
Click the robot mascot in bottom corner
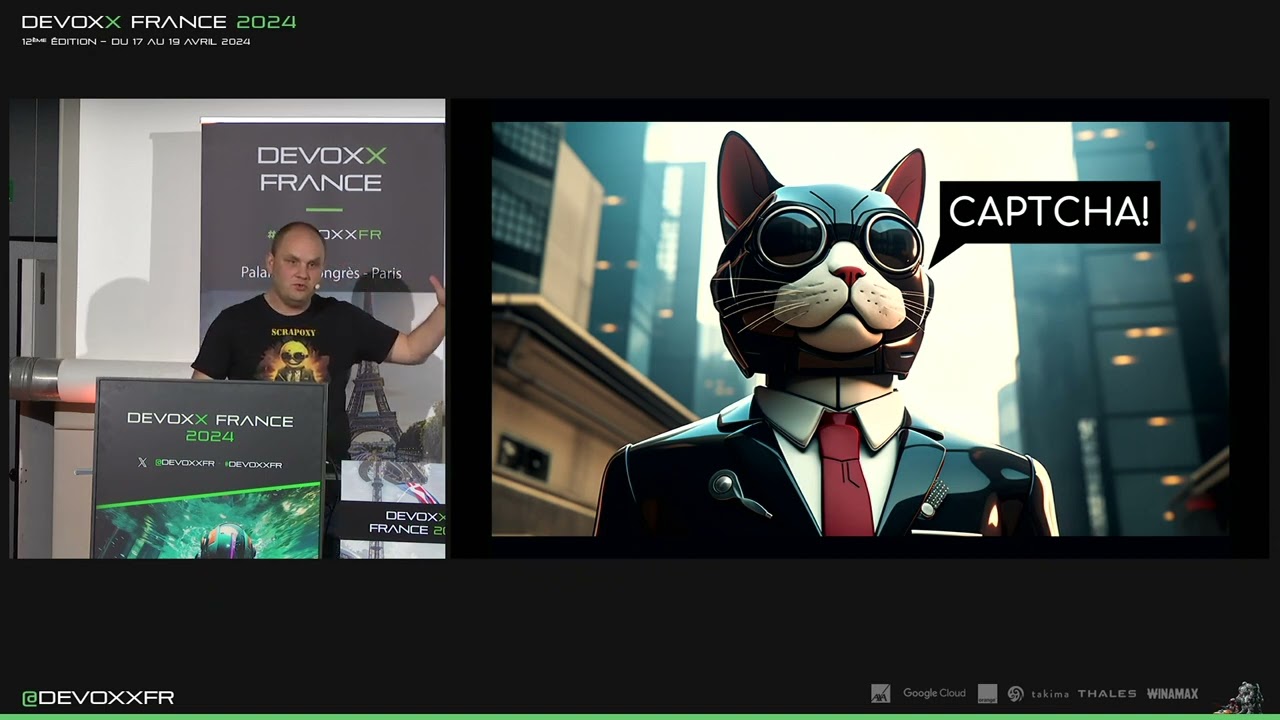(1241, 697)
